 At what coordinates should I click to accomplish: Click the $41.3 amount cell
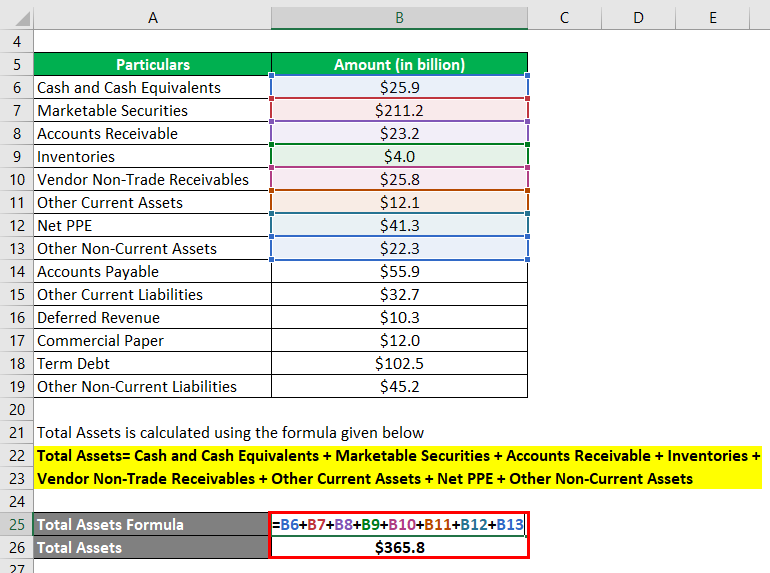399,225
